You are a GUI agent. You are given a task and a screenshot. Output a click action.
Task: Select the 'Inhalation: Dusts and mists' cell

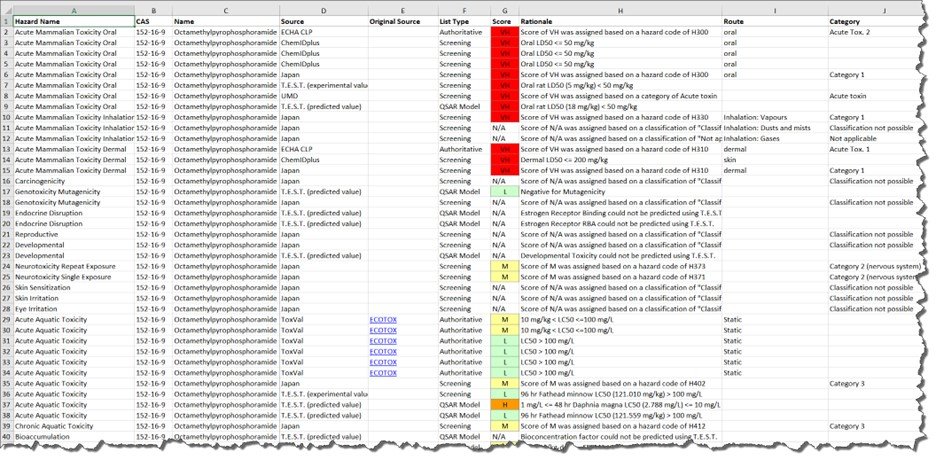click(x=775, y=128)
